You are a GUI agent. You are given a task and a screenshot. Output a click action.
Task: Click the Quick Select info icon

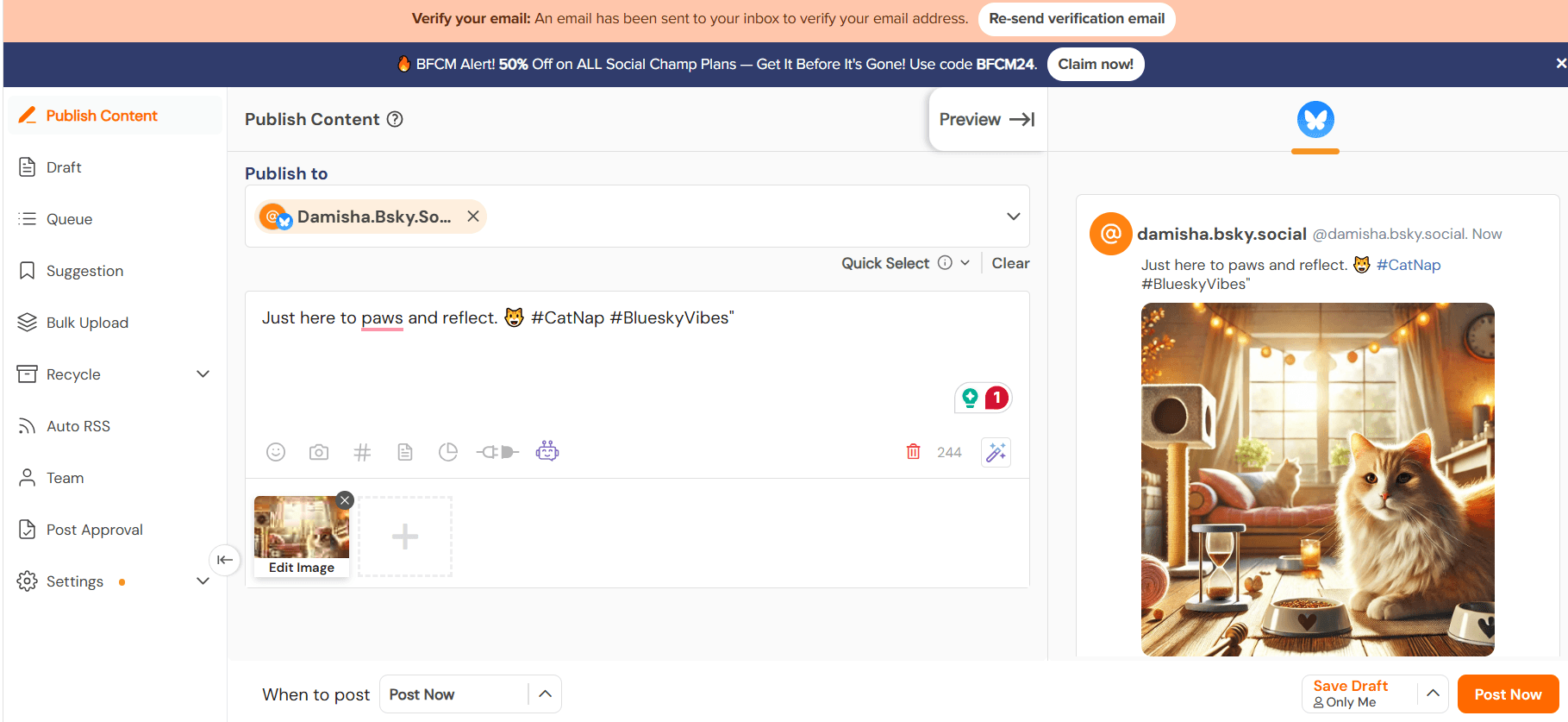pos(945,263)
